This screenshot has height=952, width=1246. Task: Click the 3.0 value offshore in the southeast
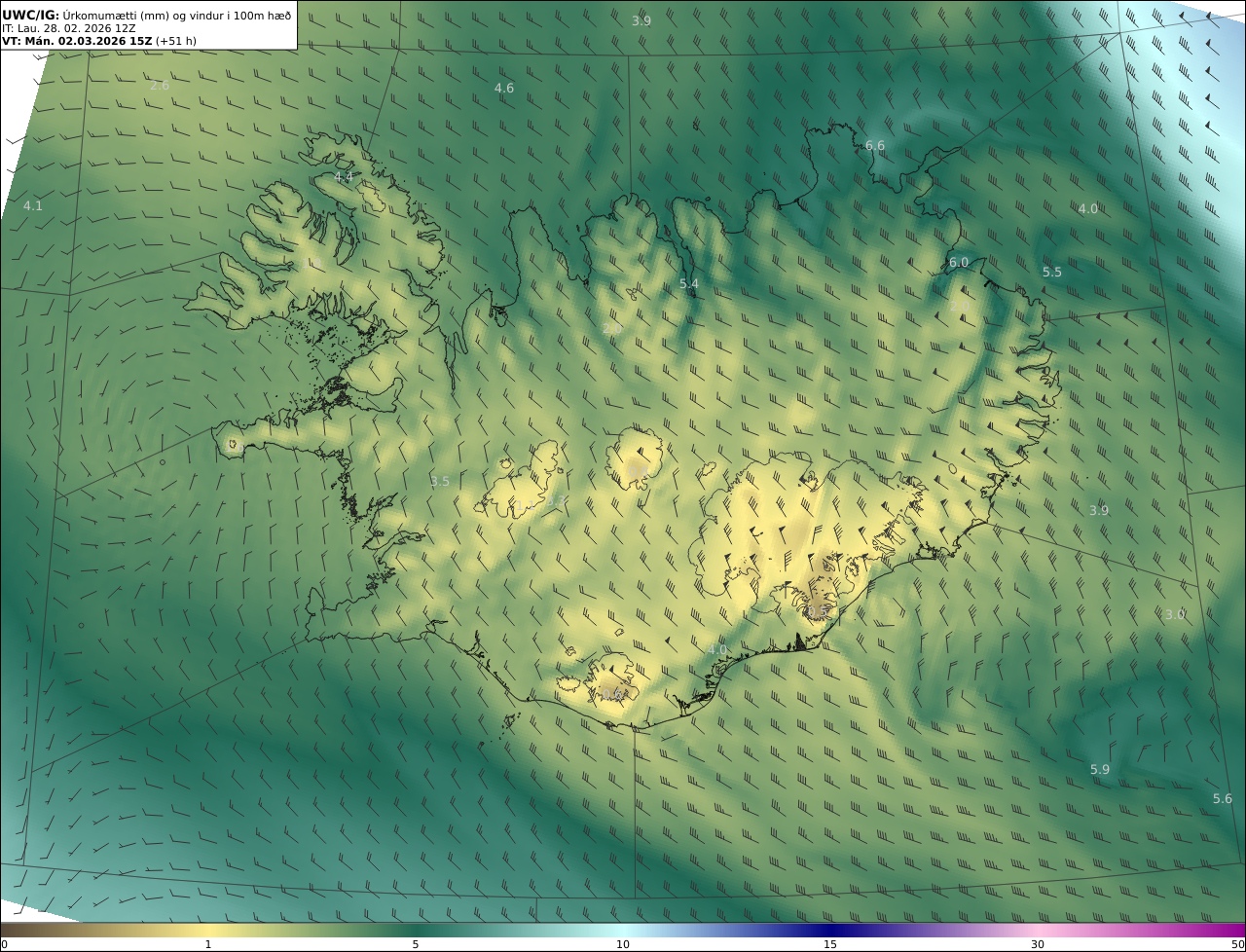1175,614
